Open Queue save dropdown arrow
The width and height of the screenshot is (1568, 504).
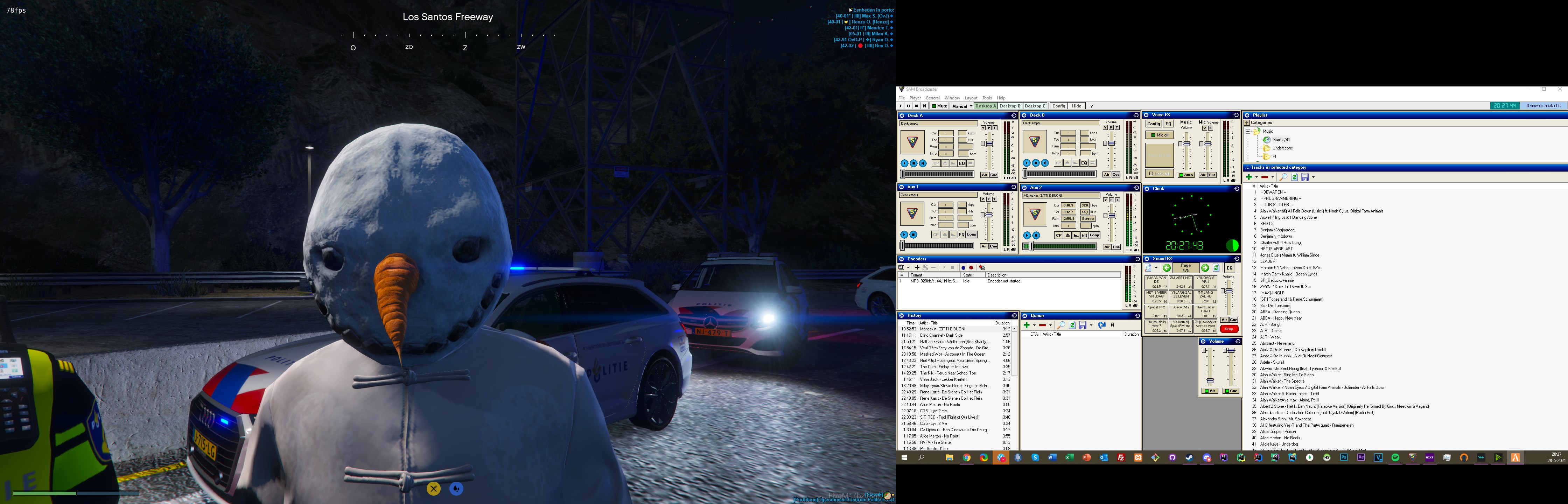(x=1091, y=325)
